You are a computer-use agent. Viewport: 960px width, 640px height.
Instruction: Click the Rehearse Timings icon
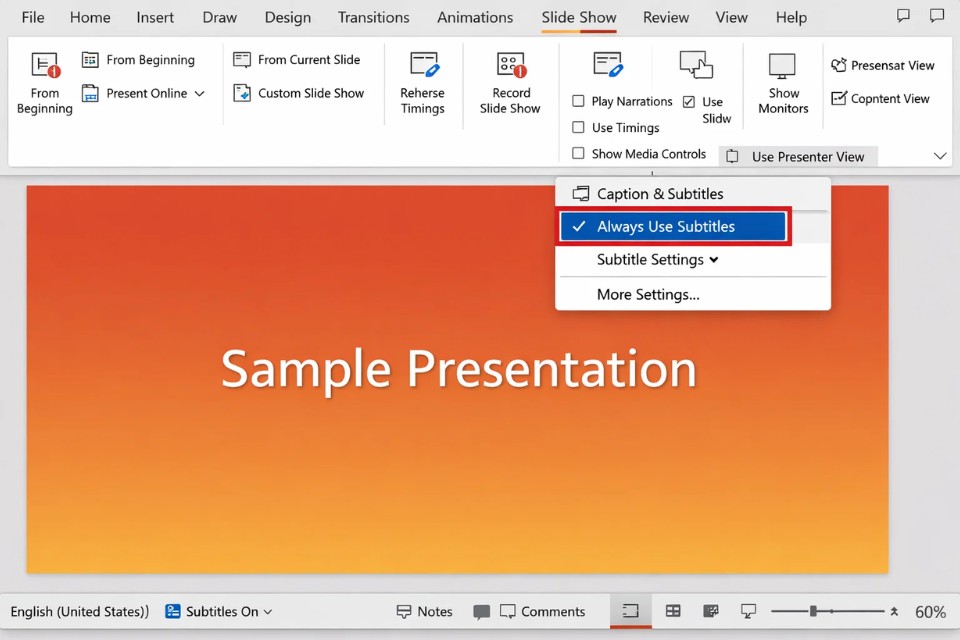coord(423,67)
